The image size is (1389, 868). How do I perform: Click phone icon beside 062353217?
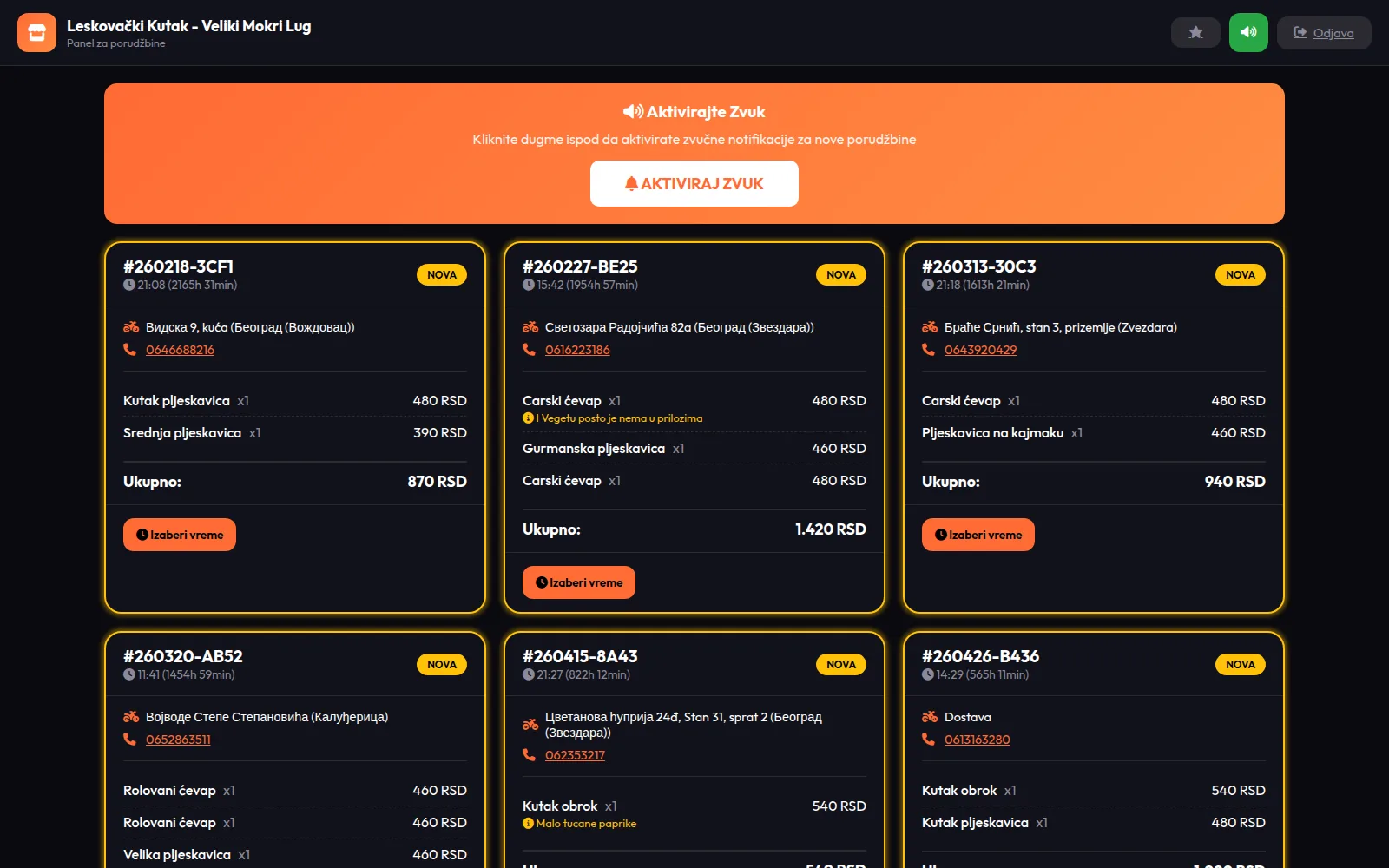pos(529,754)
